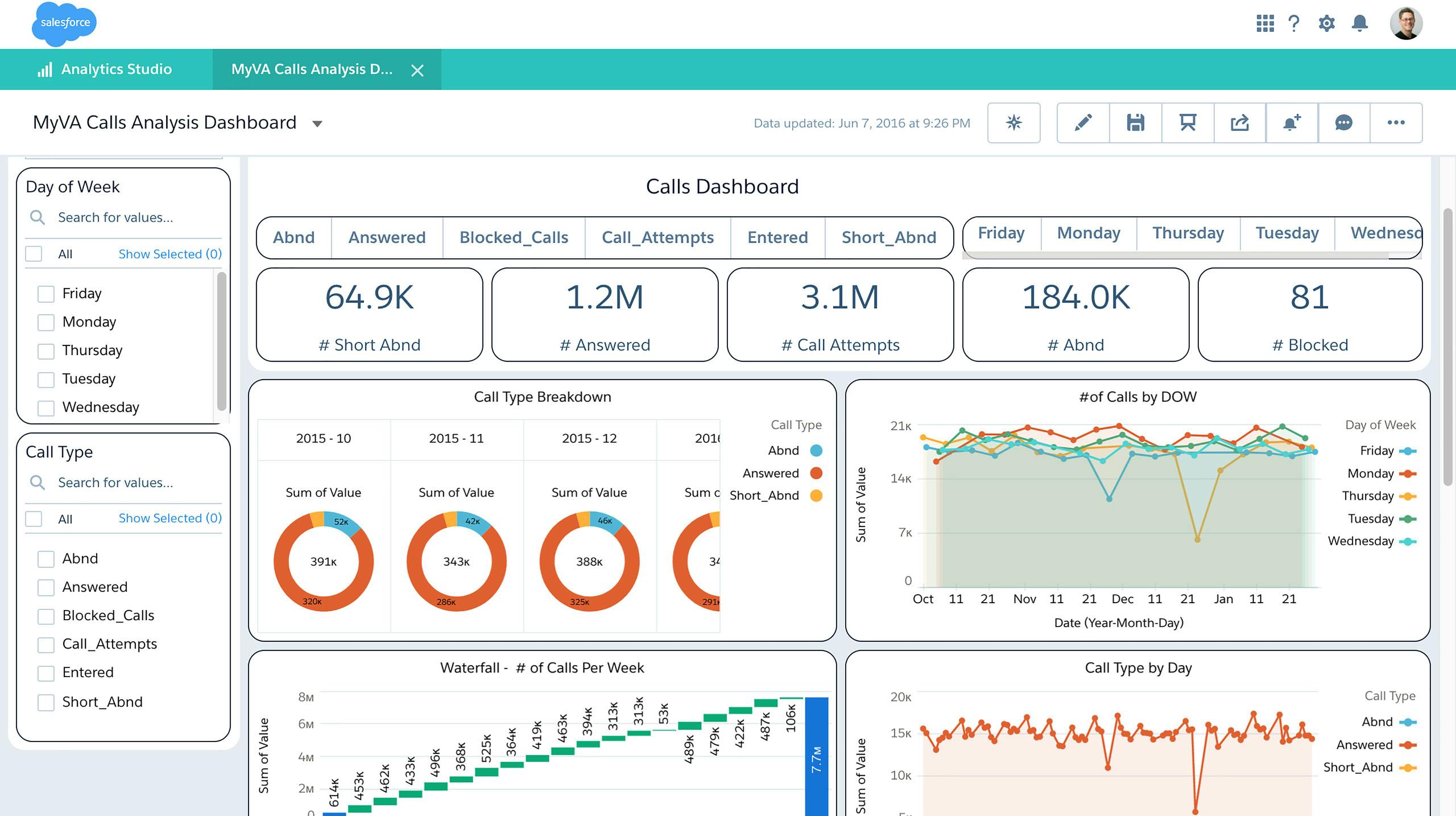The width and height of the screenshot is (1456, 816).
Task: Click Show Selected (0) in Call Type
Action: point(170,518)
